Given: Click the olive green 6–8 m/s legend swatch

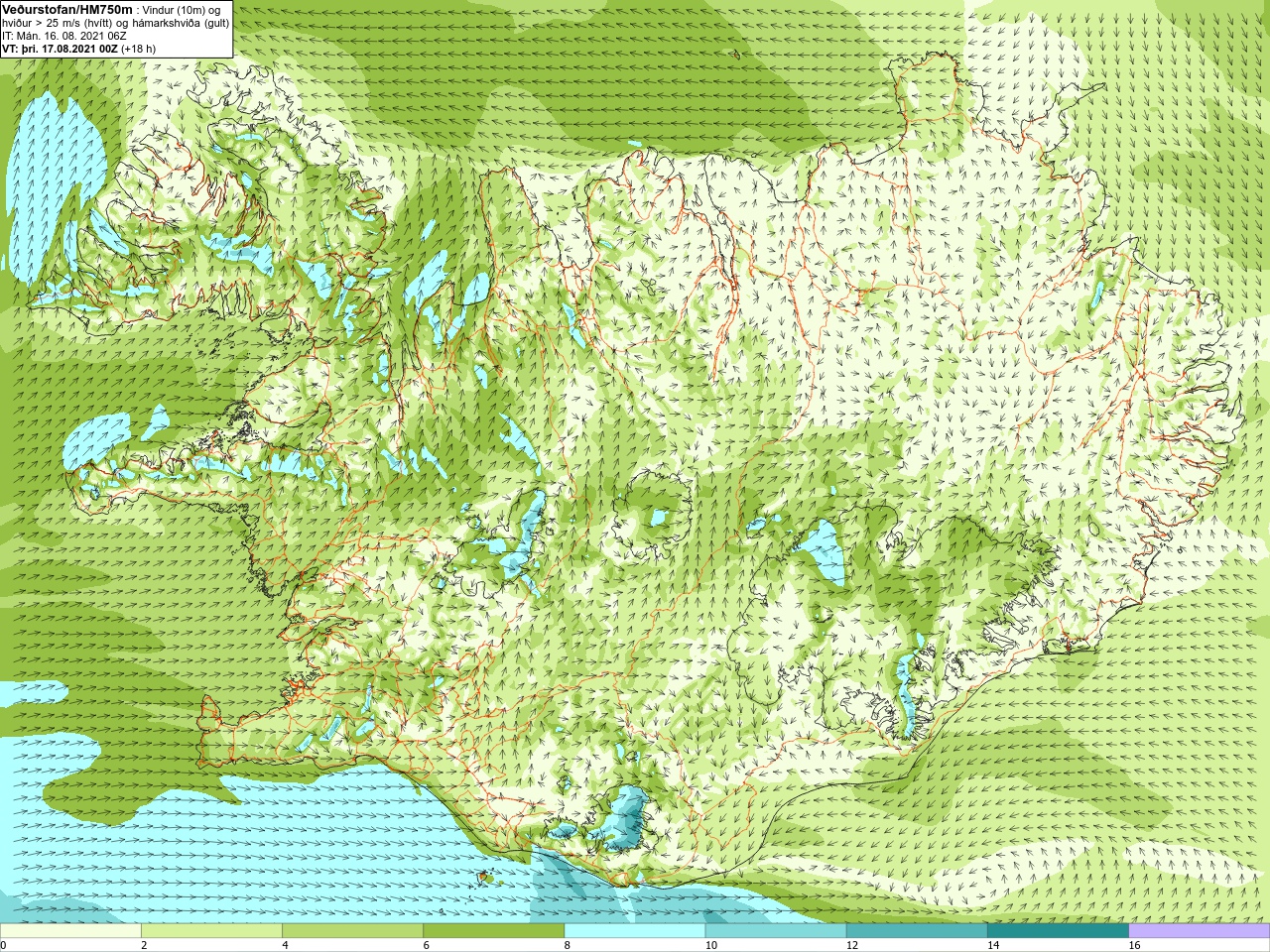Looking at the screenshot, I should pyautogui.click(x=494, y=931).
